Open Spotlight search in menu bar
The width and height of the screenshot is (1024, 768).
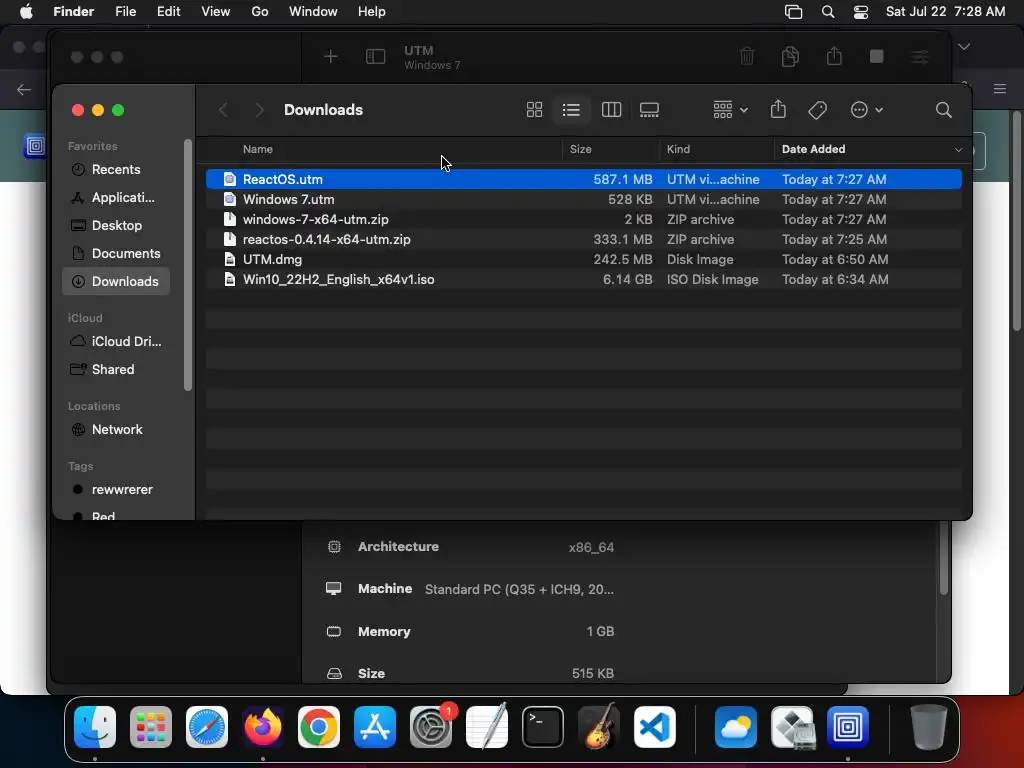[x=827, y=12]
